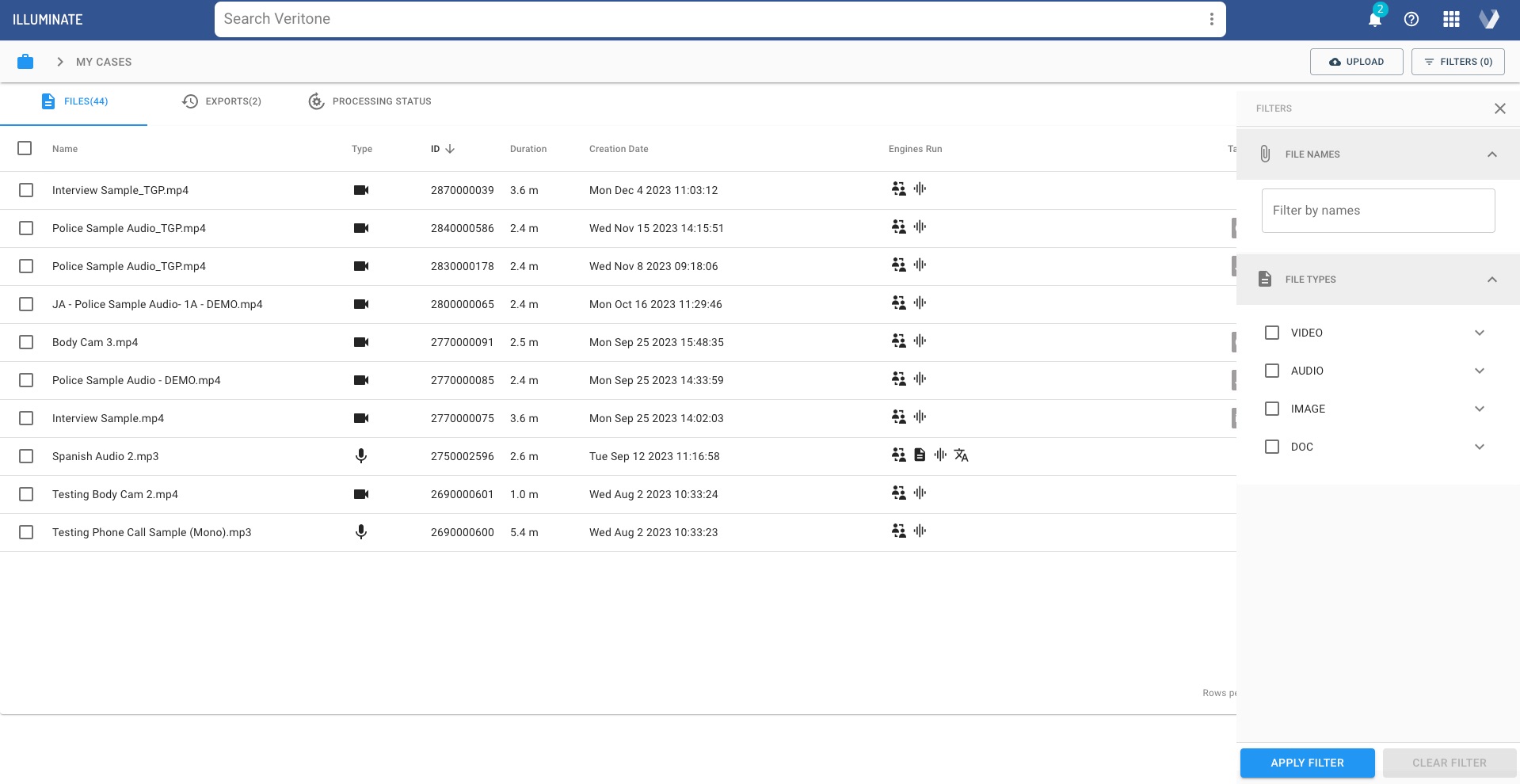The height and width of the screenshot is (784, 1520).
Task: Enable the VIDEO file type filter
Action: coord(1272,333)
